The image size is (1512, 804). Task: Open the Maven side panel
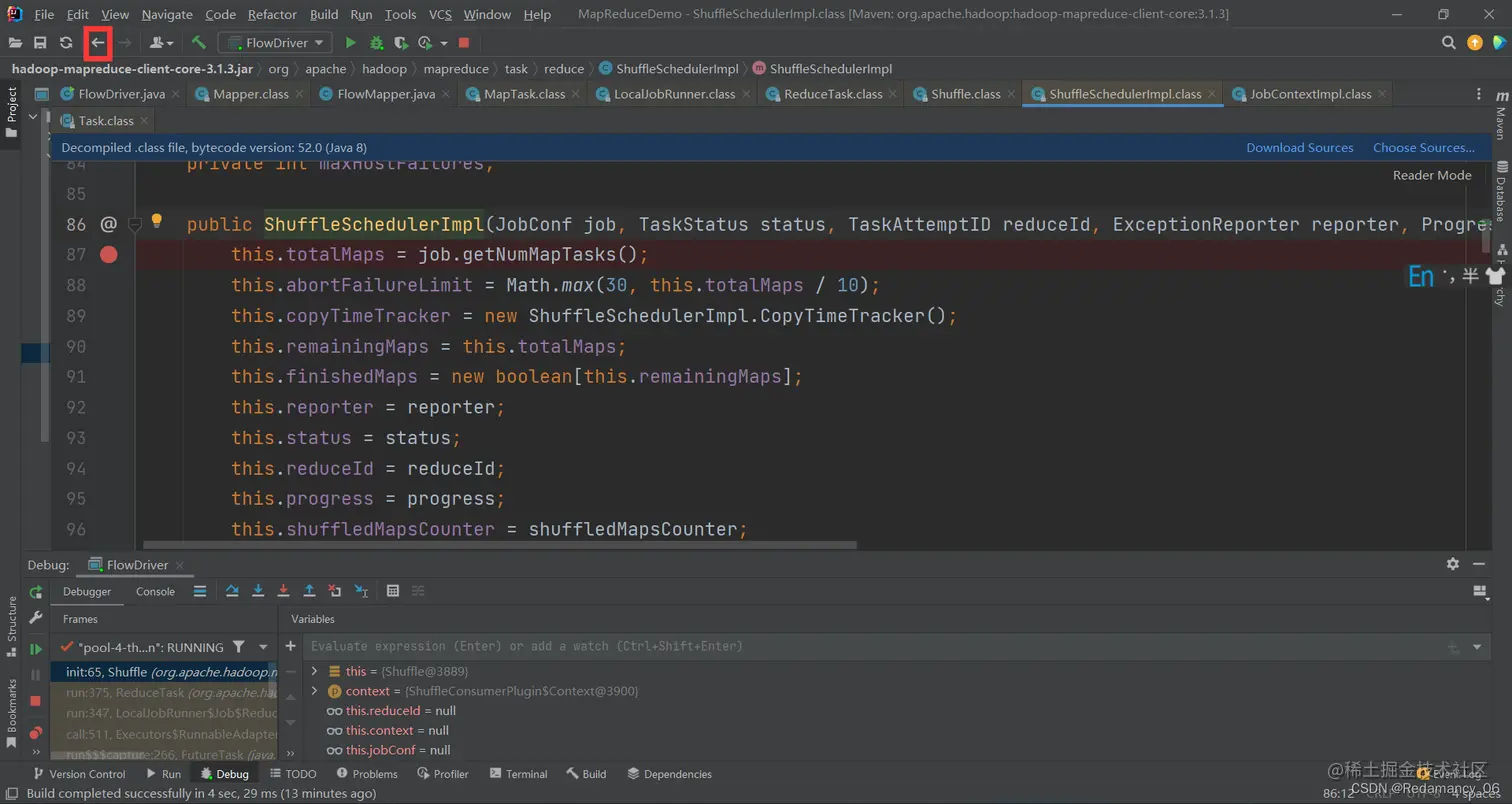click(x=1500, y=113)
